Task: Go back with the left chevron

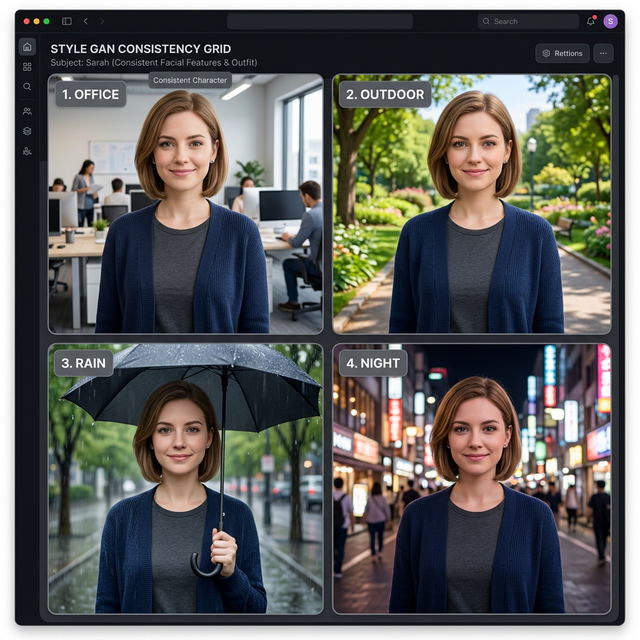Action: (86, 21)
